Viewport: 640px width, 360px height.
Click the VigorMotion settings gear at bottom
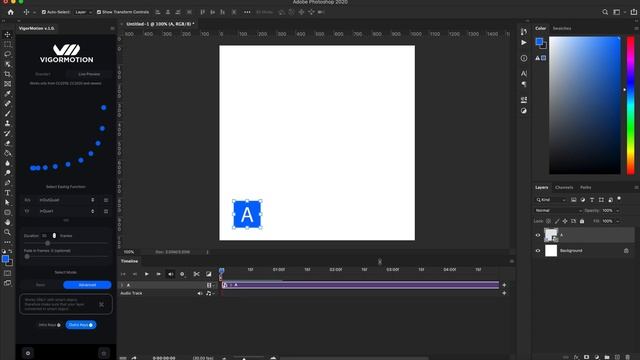[28, 353]
